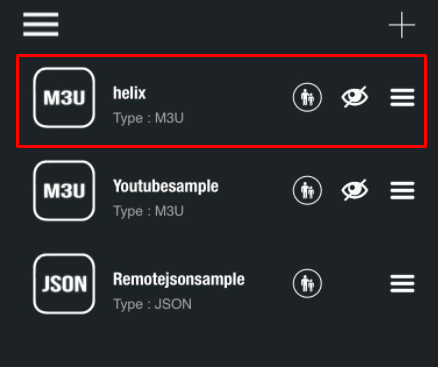Click 'Type : M3U' under helix
This screenshot has width=438, height=367.
148,118
